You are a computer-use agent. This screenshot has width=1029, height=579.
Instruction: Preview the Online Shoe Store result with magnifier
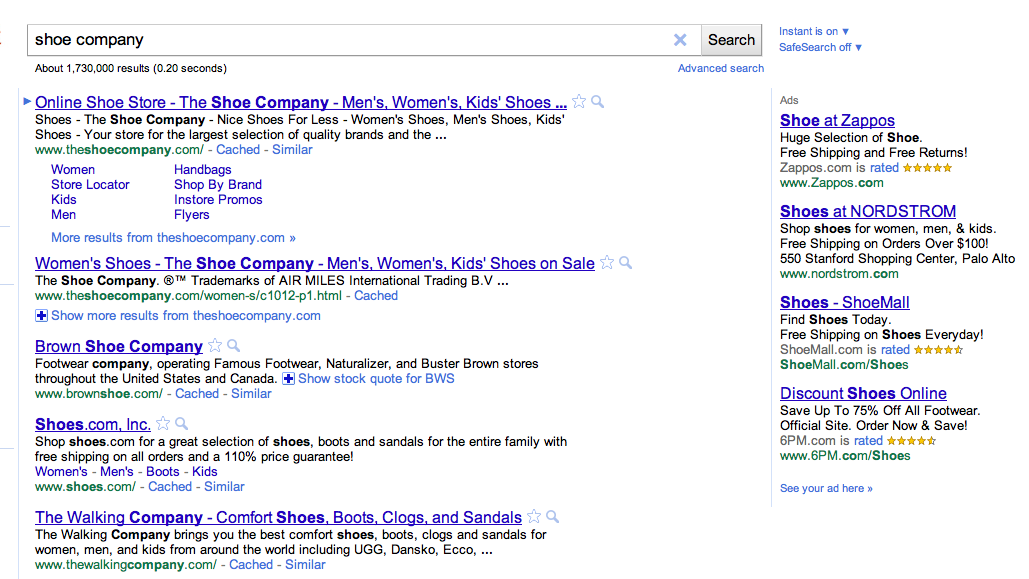click(x=597, y=102)
